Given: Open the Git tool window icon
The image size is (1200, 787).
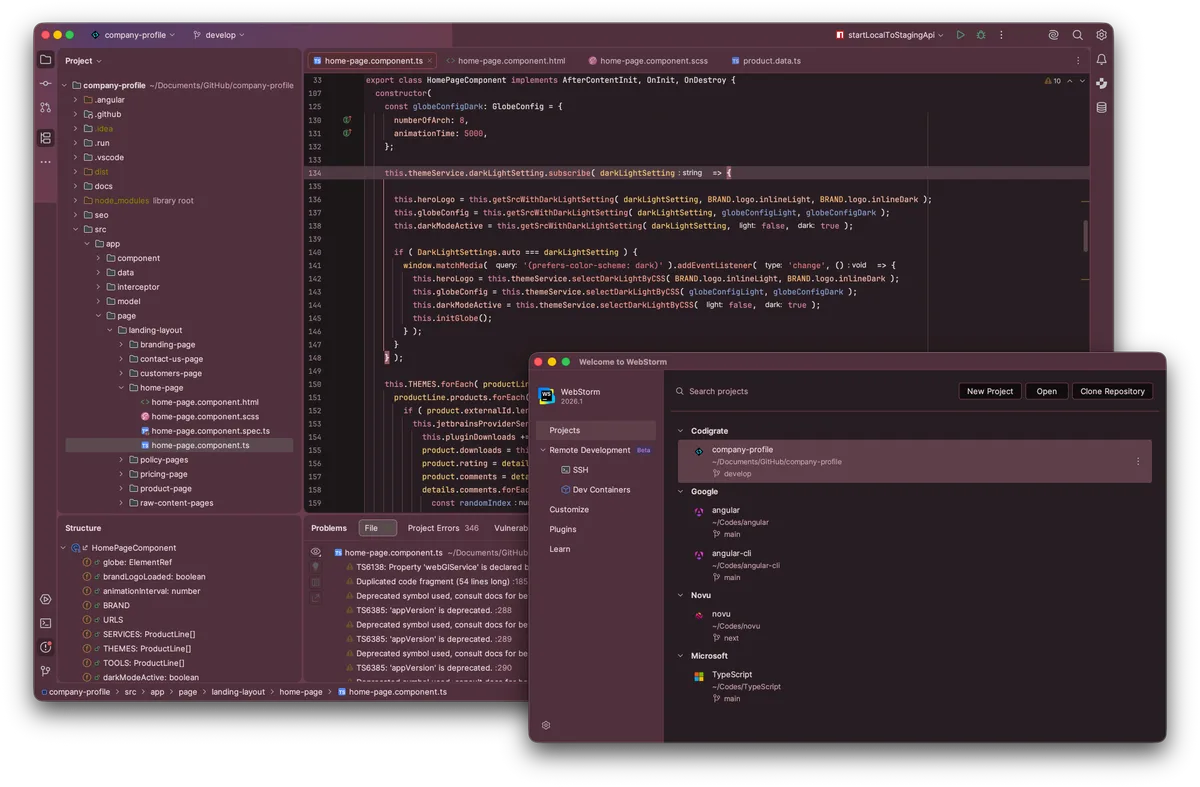Looking at the screenshot, I should [x=45, y=671].
